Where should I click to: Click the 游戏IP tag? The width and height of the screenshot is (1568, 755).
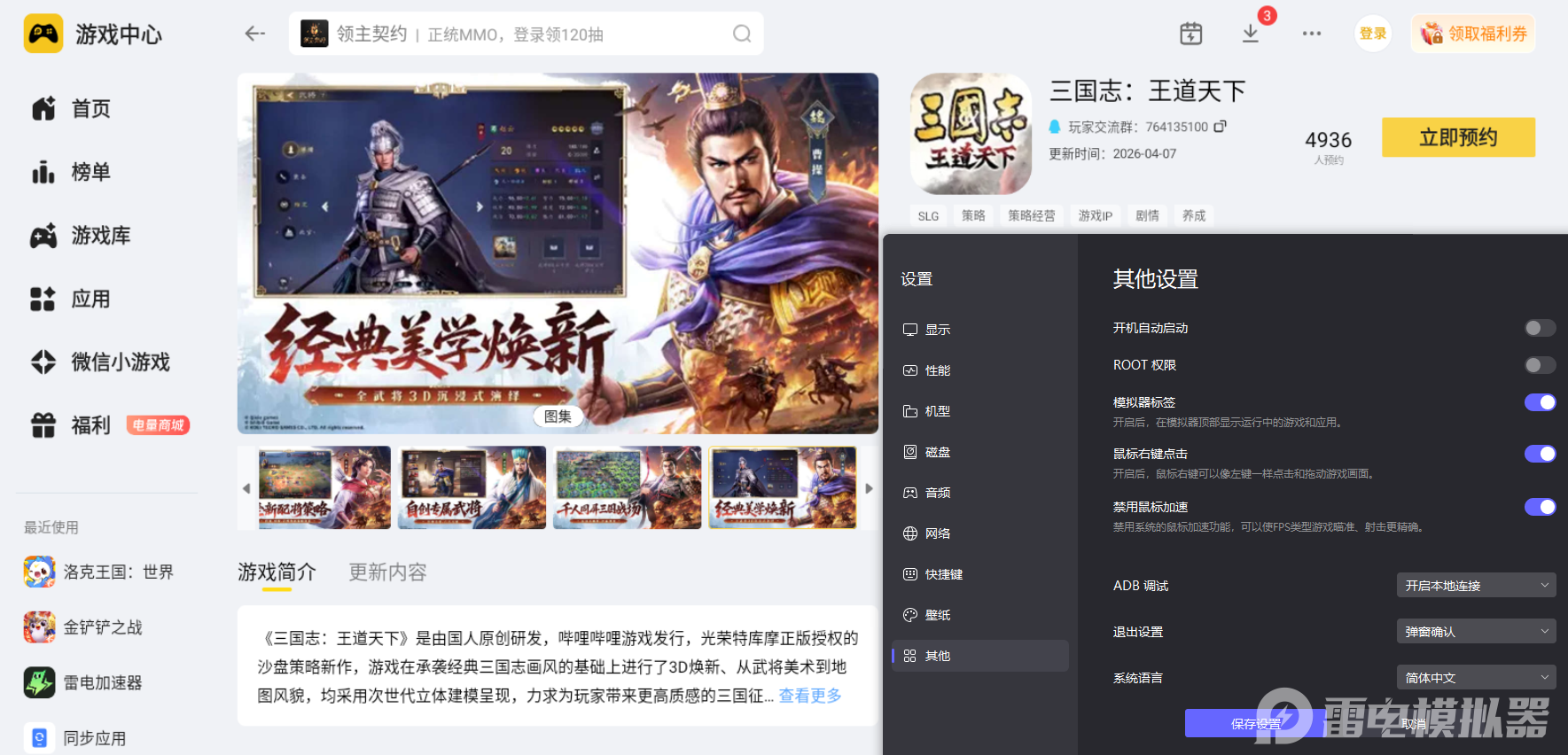click(x=1095, y=216)
